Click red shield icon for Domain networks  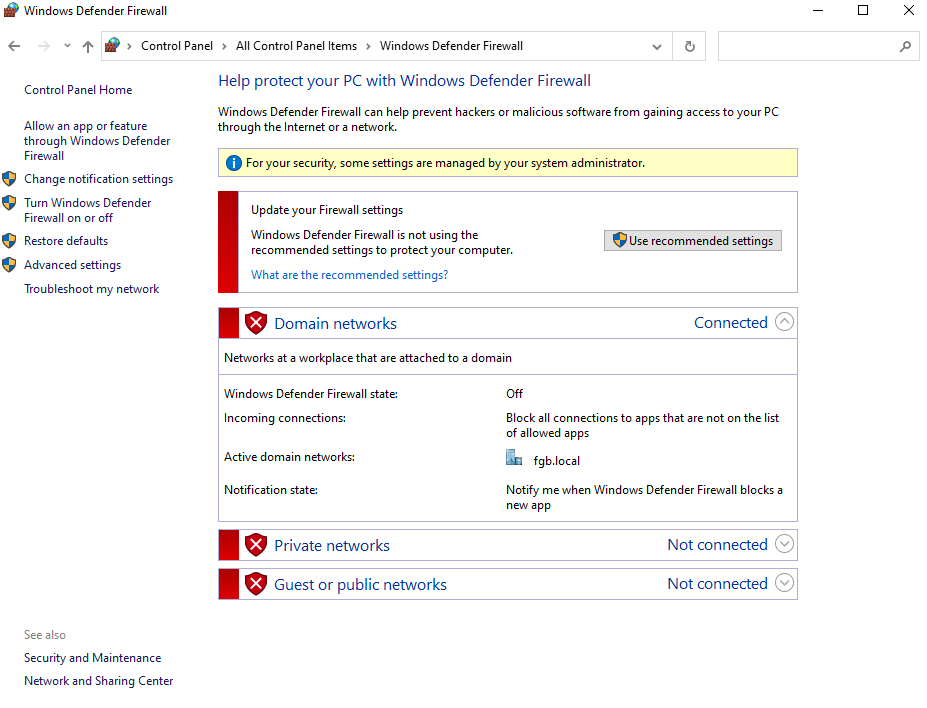tap(255, 323)
